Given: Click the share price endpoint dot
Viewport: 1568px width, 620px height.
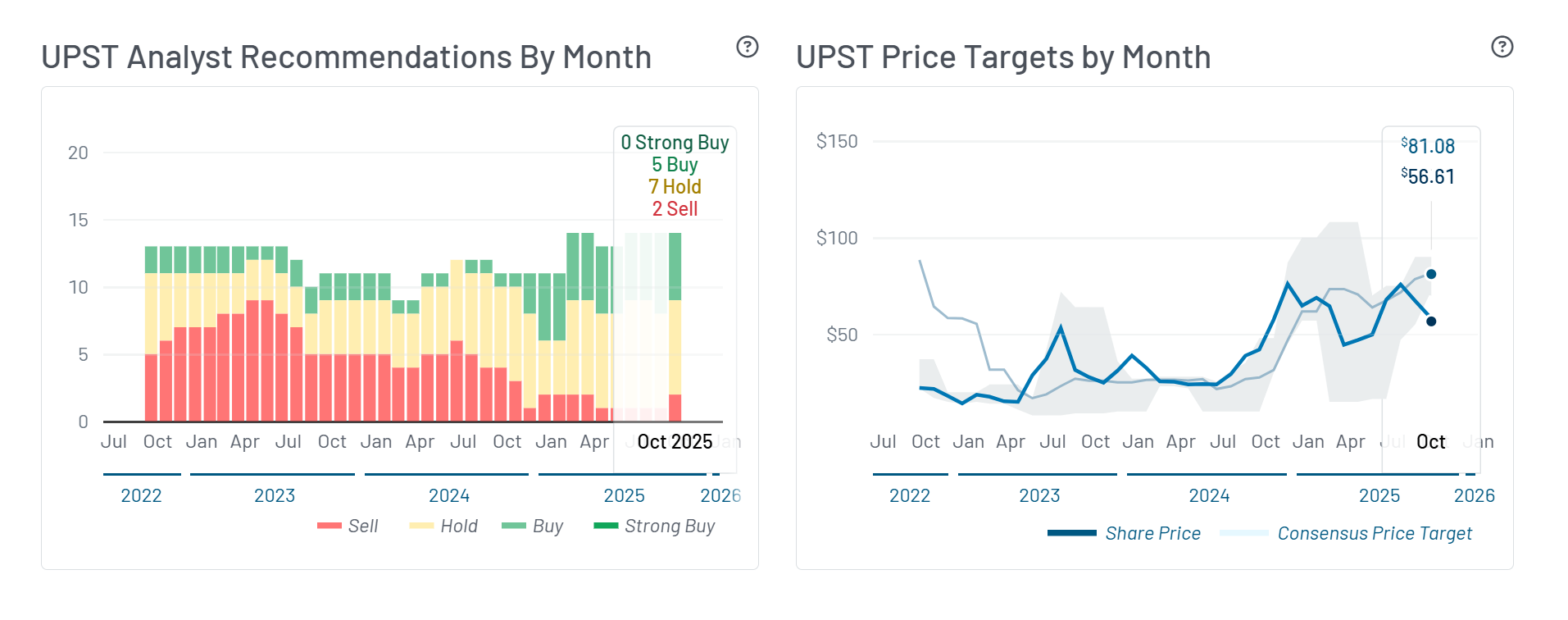Looking at the screenshot, I should click(1431, 321).
